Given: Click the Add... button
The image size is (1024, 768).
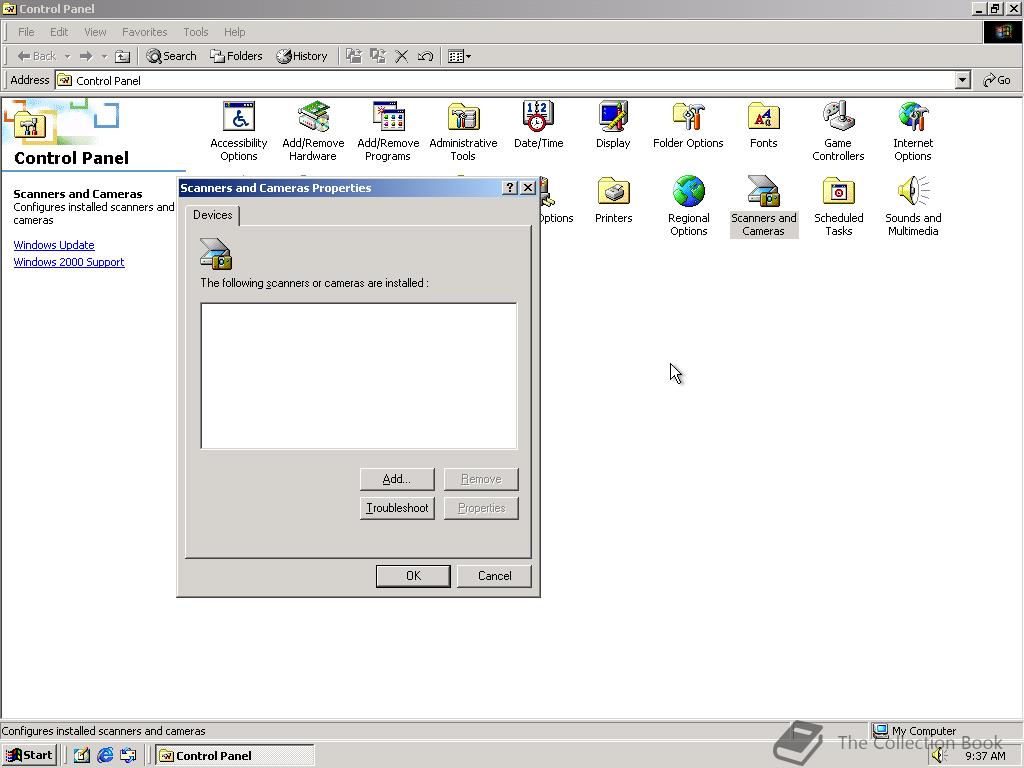Looking at the screenshot, I should tap(396, 479).
